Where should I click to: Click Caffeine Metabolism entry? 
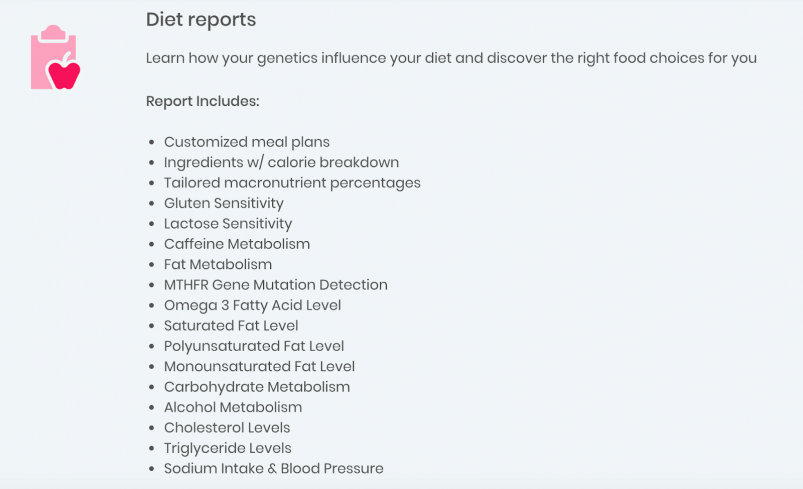(x=237, y=244)
